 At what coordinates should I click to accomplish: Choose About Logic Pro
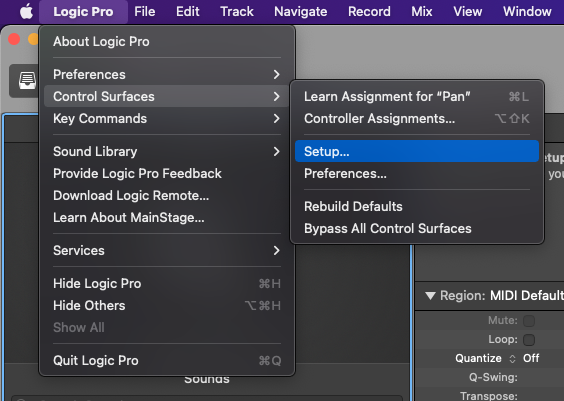click(167, 41)
